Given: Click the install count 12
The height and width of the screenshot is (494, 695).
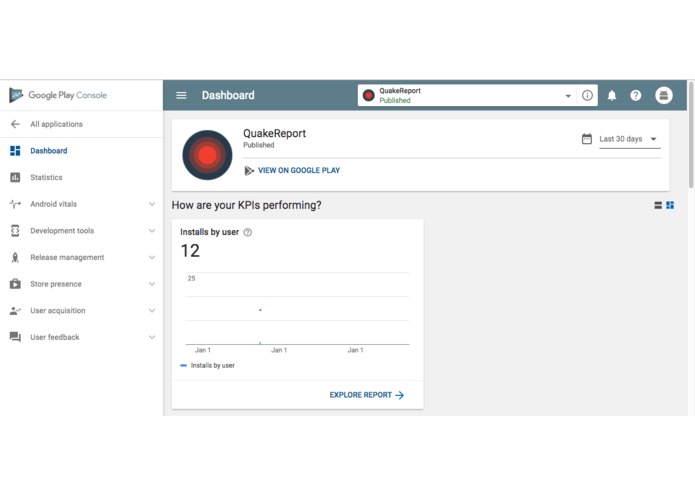Looking at the screenshot, I should point(190,251).
